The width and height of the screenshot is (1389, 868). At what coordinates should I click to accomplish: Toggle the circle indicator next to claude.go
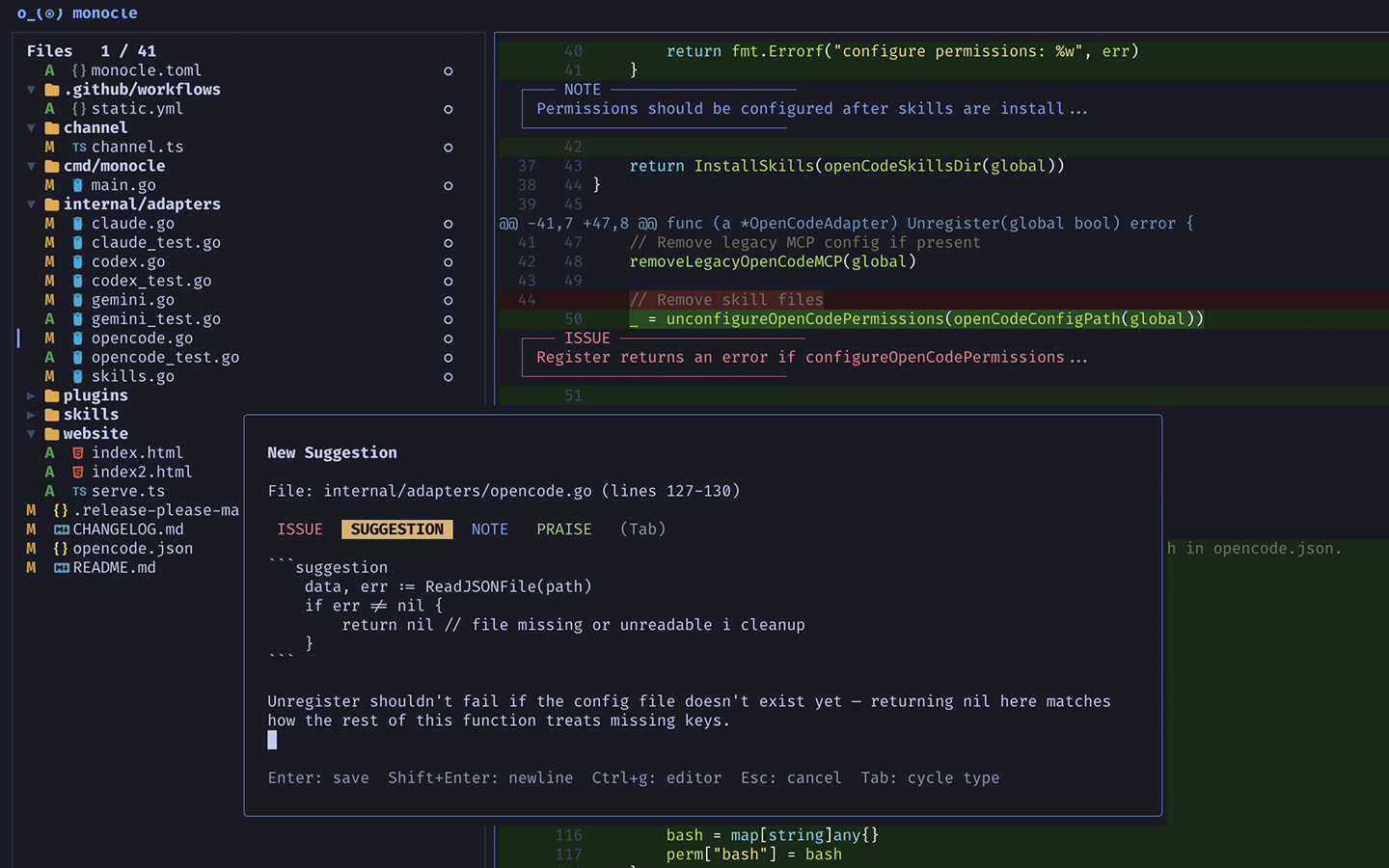click(x=448, y=223)
